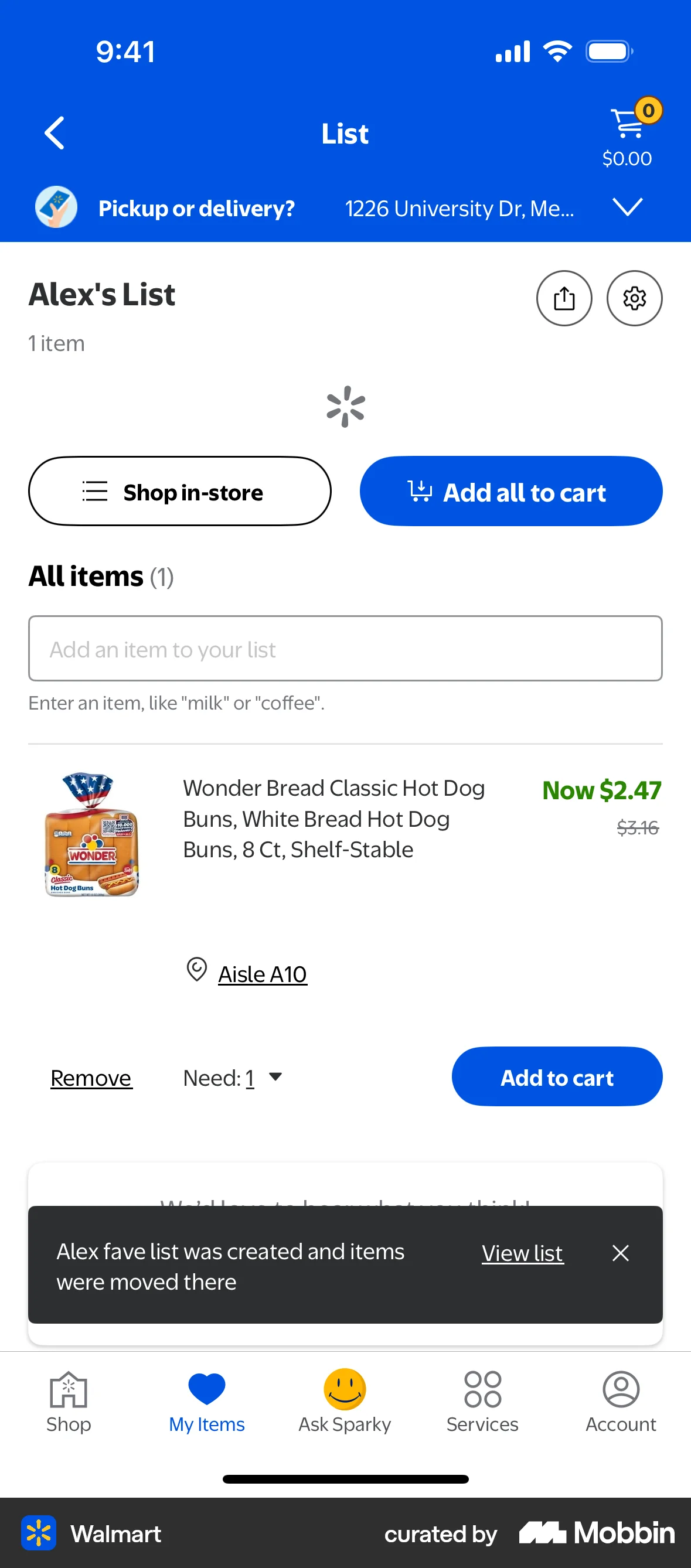The width and height of the screenshot is (691, 1568).
Task: Tap the back arrow in the header
Action: [x=55, y=132]
